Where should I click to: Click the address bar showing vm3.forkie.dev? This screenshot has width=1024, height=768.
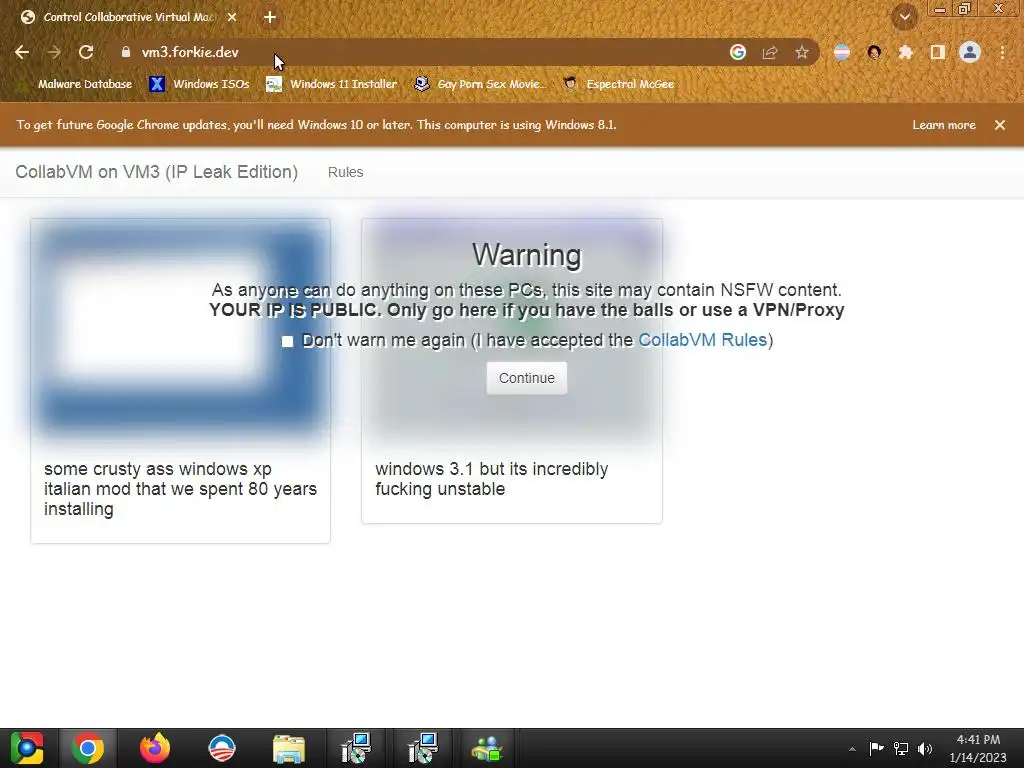(418, 52)
